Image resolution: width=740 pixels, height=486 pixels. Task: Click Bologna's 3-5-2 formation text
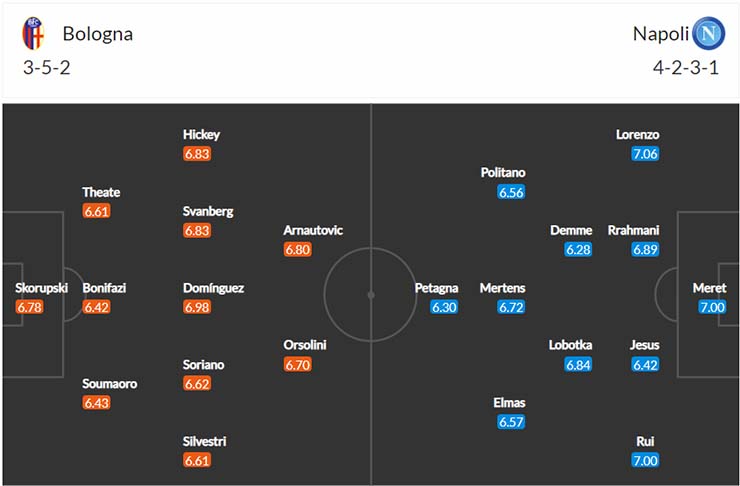click(x=47, y=67)
